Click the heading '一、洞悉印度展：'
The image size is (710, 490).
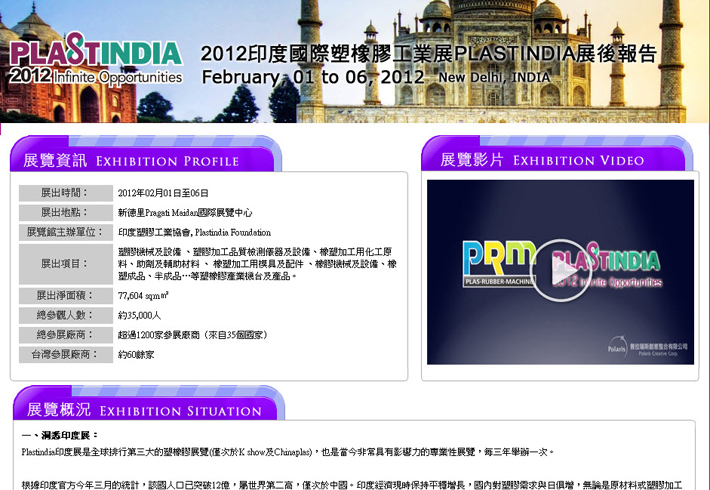[60, 435]
